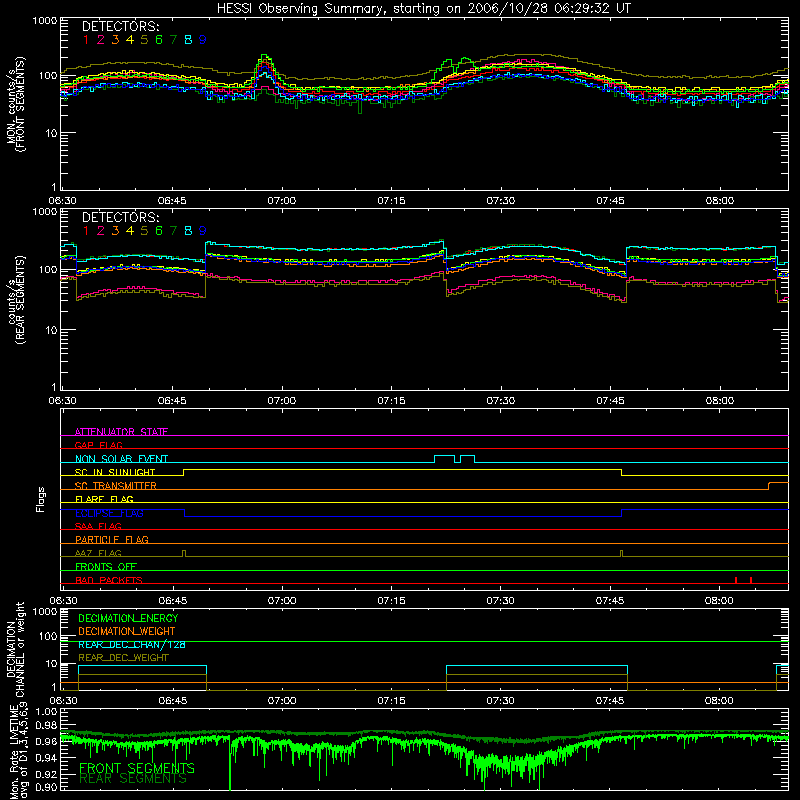
Task: Click the NON_SOLAR_EVENT flag label
Action: [x=121, y=459]
